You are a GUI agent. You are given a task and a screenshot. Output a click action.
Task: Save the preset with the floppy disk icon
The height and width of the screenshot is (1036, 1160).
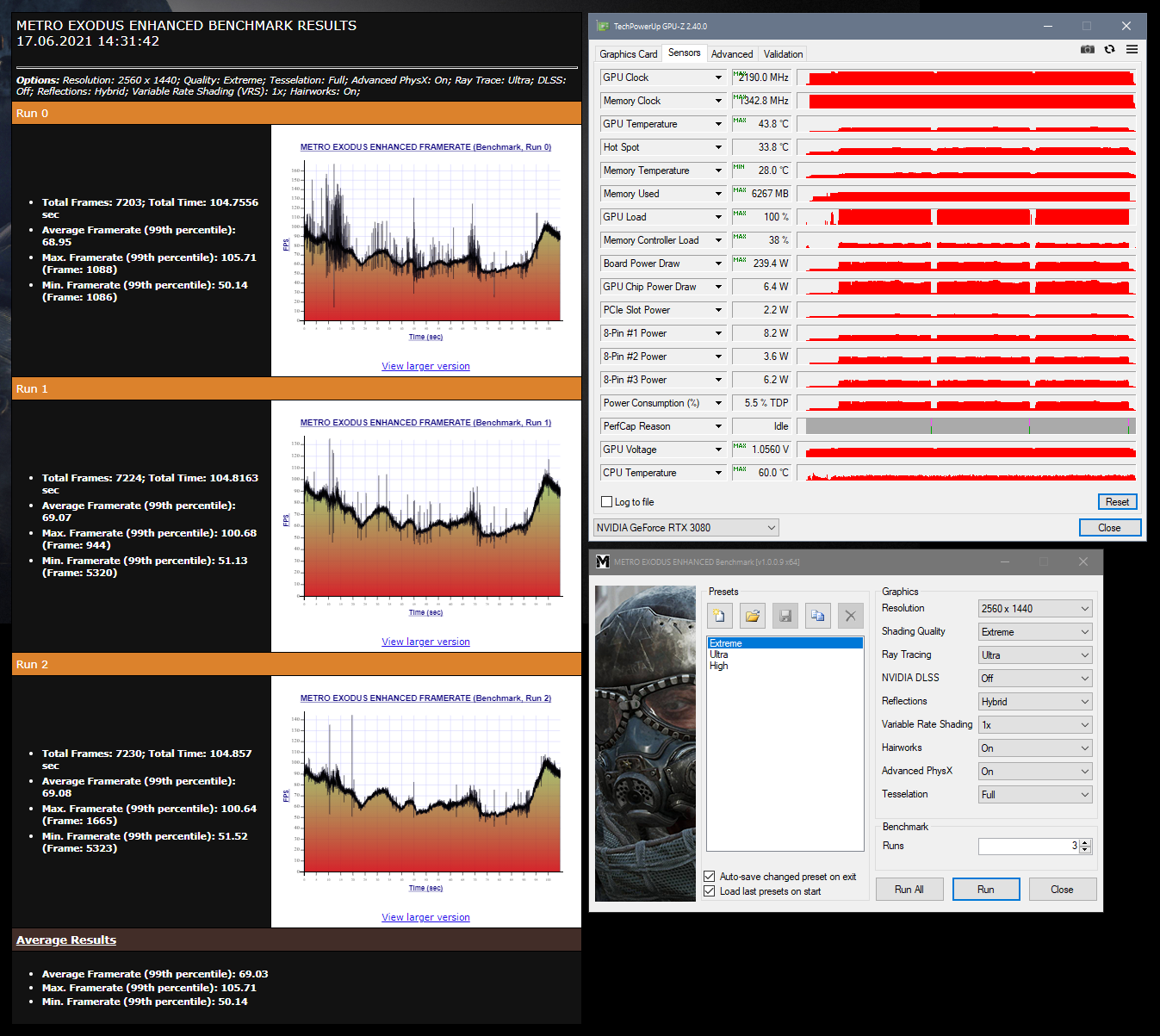coord(785,616)
